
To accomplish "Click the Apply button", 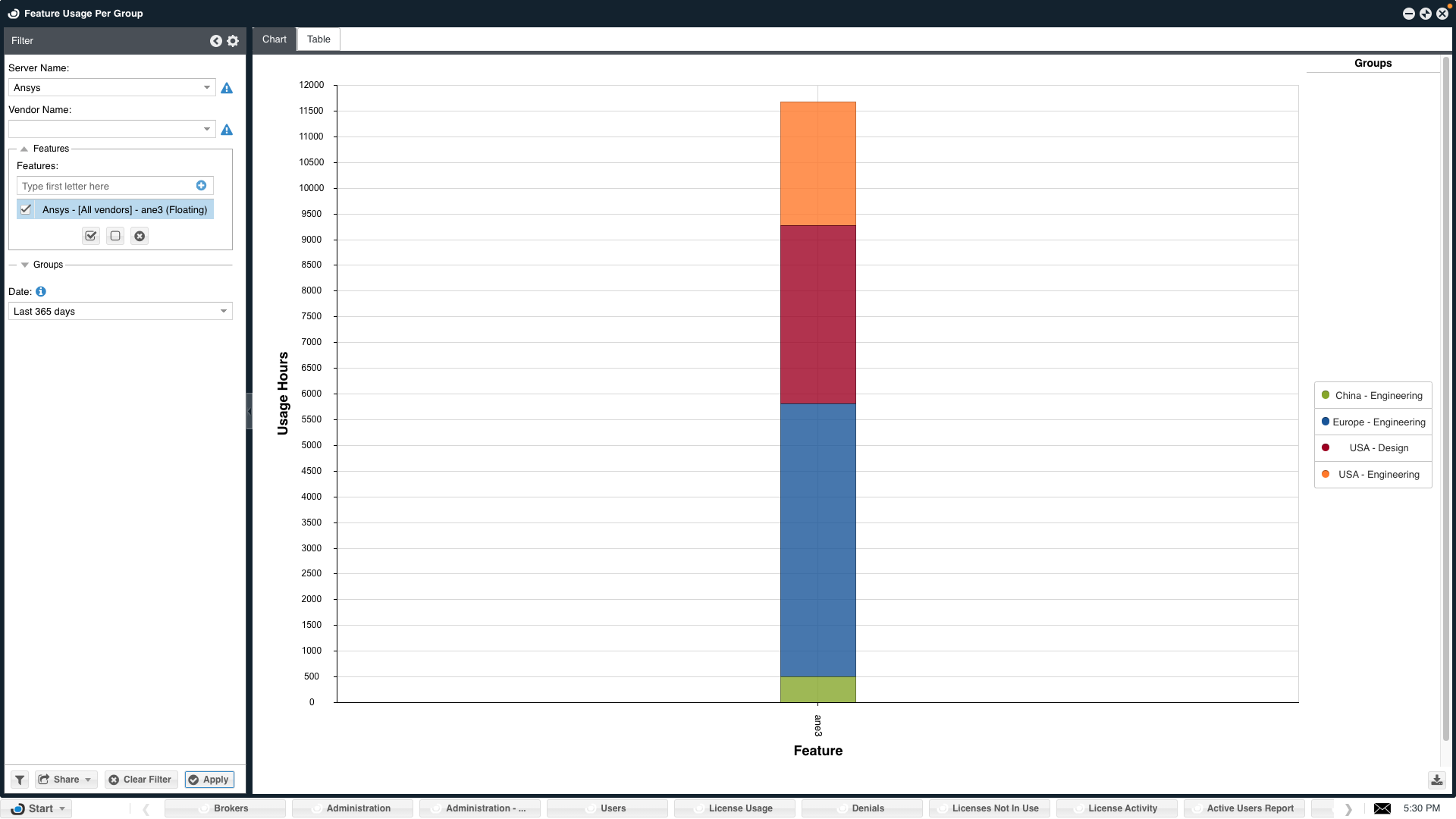I will pos(209,780).
